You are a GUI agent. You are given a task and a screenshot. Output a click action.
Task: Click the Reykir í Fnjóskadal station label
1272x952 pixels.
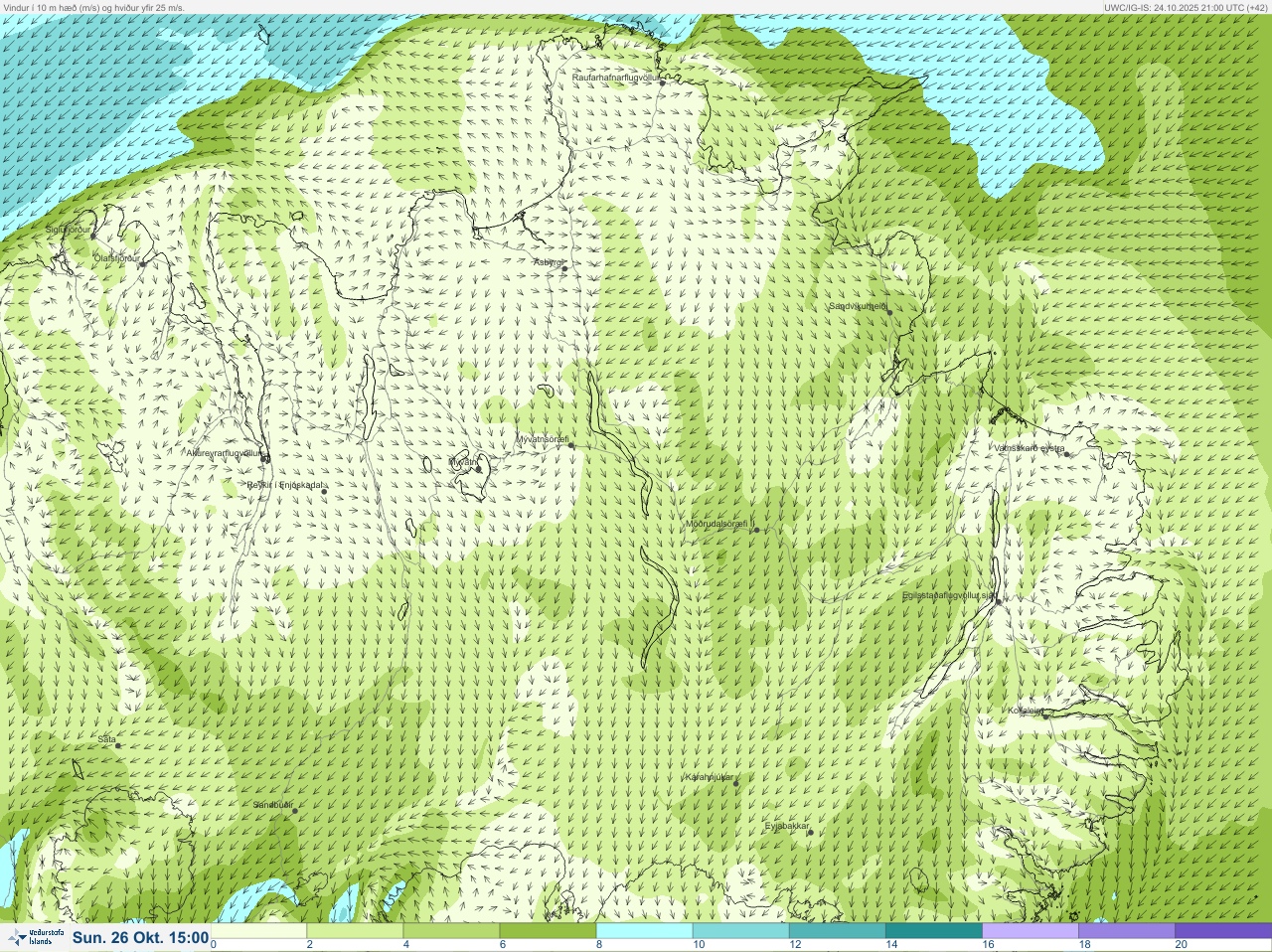coord(284,486)
